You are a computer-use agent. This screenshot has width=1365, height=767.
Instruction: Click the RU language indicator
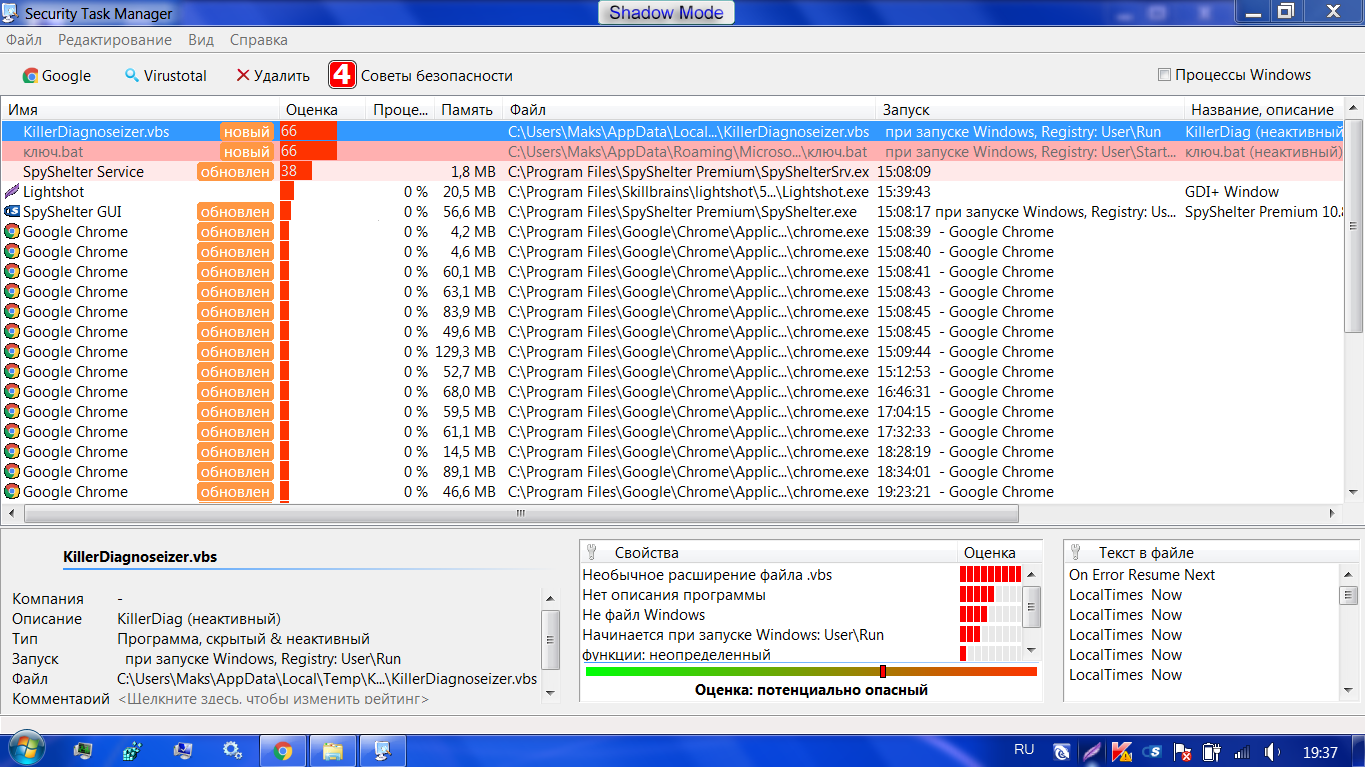click(1024, 750)
